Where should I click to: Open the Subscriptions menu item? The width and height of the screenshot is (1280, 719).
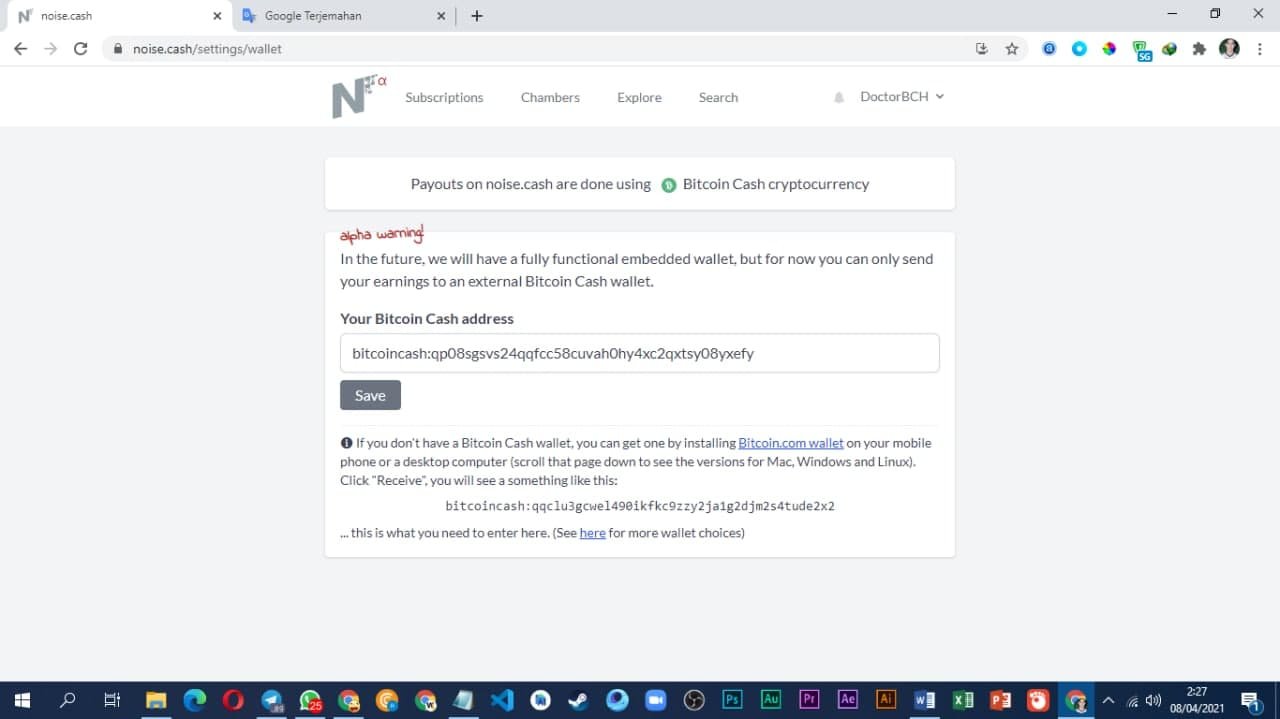coord(444,97)
